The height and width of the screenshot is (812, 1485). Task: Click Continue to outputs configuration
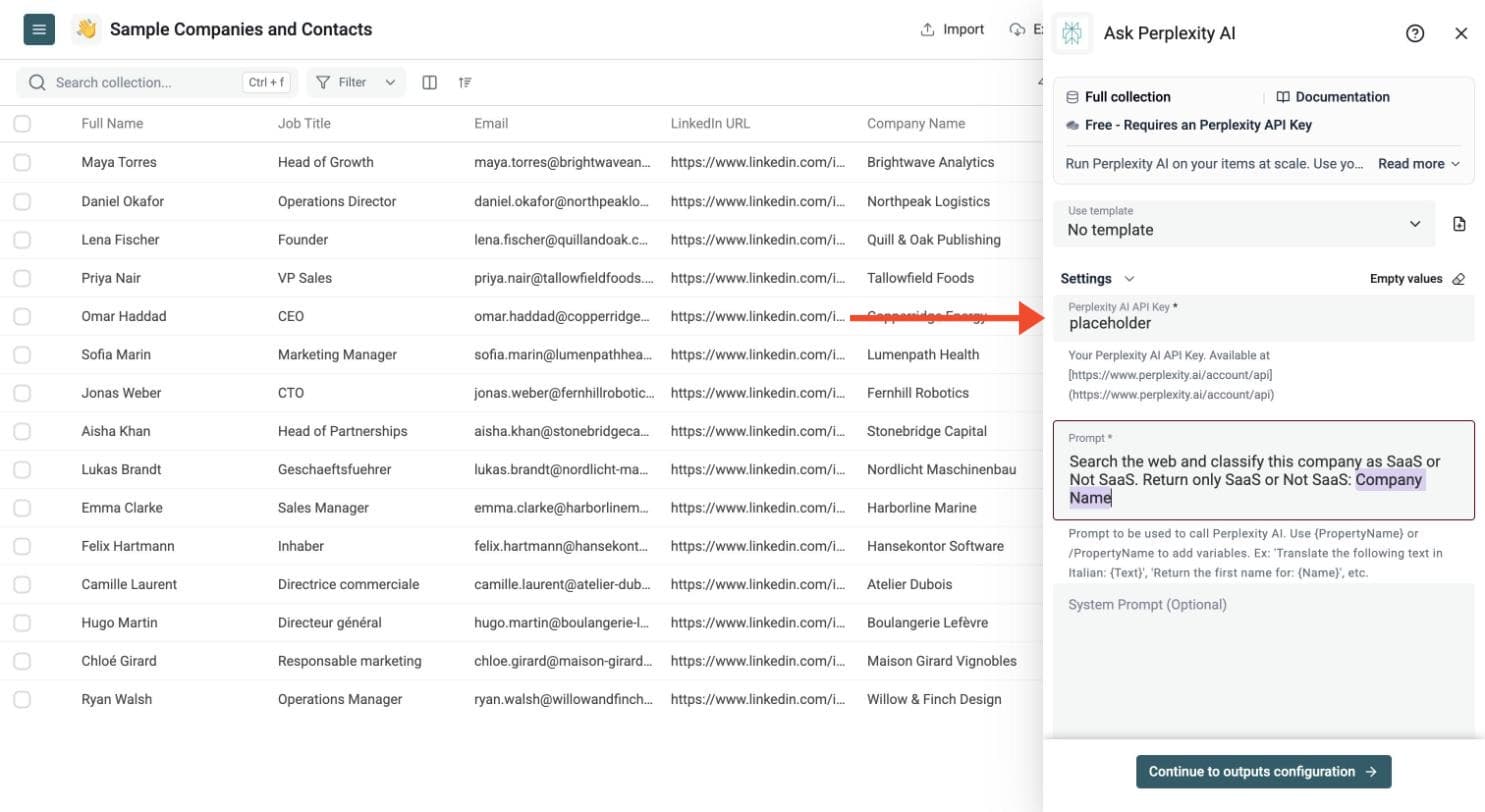[x=1264, y=772]
